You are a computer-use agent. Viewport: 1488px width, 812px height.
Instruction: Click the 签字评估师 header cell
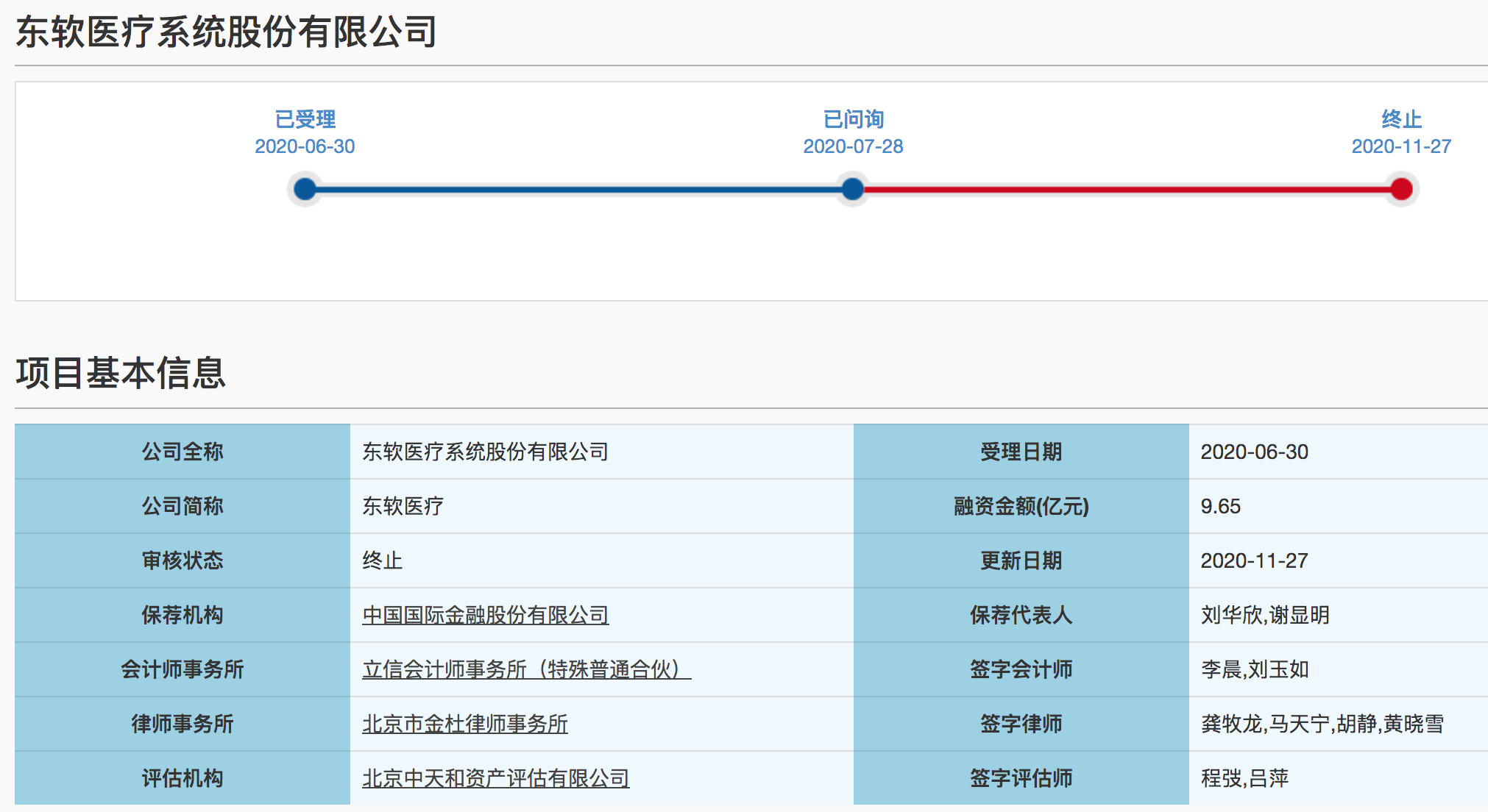(1021, 778)
